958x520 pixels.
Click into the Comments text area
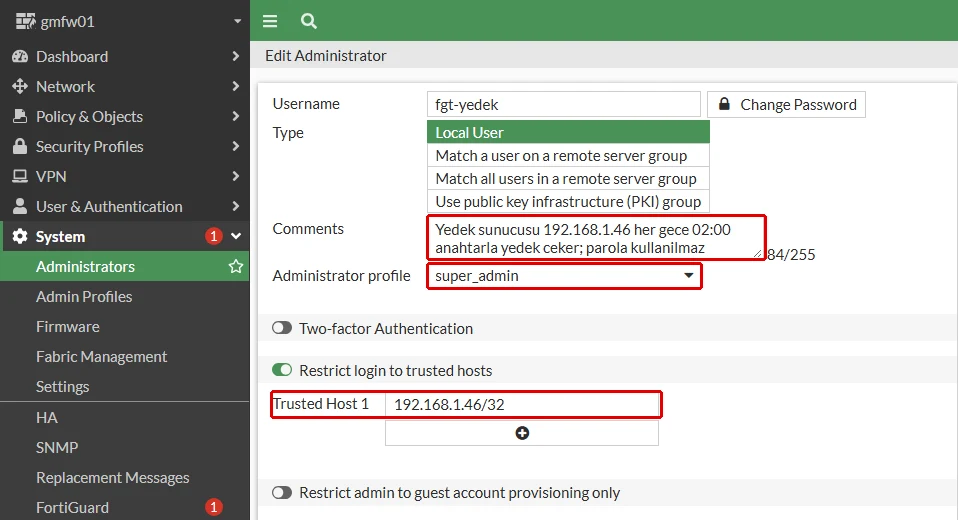596,238
